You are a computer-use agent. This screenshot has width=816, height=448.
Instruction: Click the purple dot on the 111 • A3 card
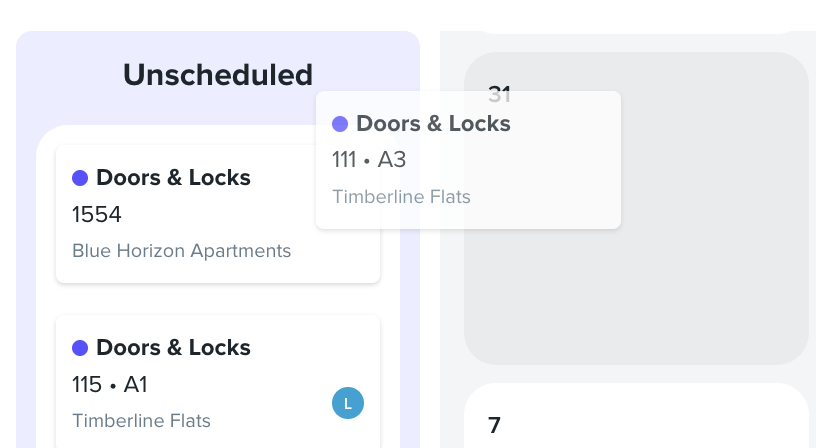click(x=340, y=124)
